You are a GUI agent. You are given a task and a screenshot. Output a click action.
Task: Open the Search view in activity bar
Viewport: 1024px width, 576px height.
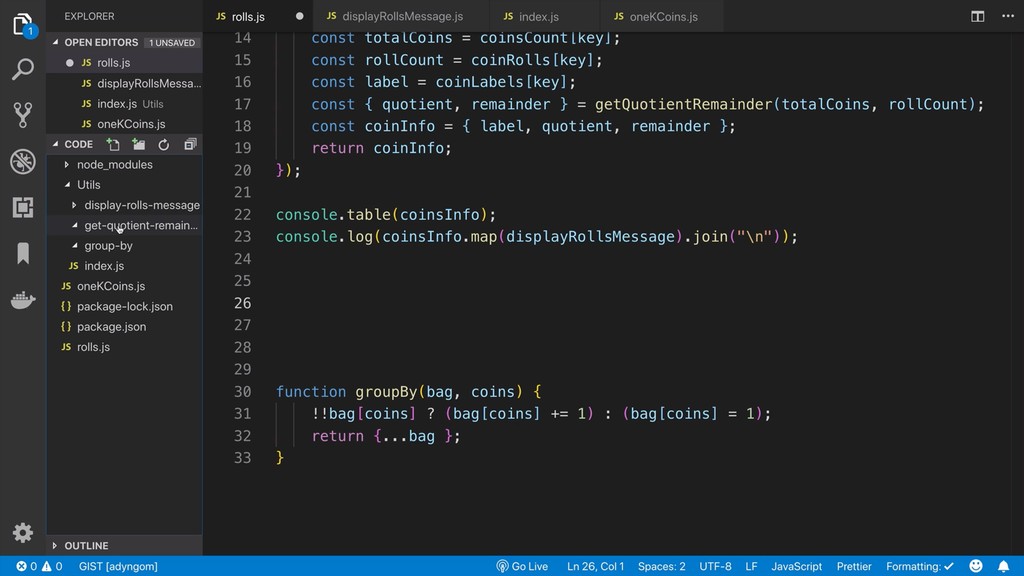(23, 69)
